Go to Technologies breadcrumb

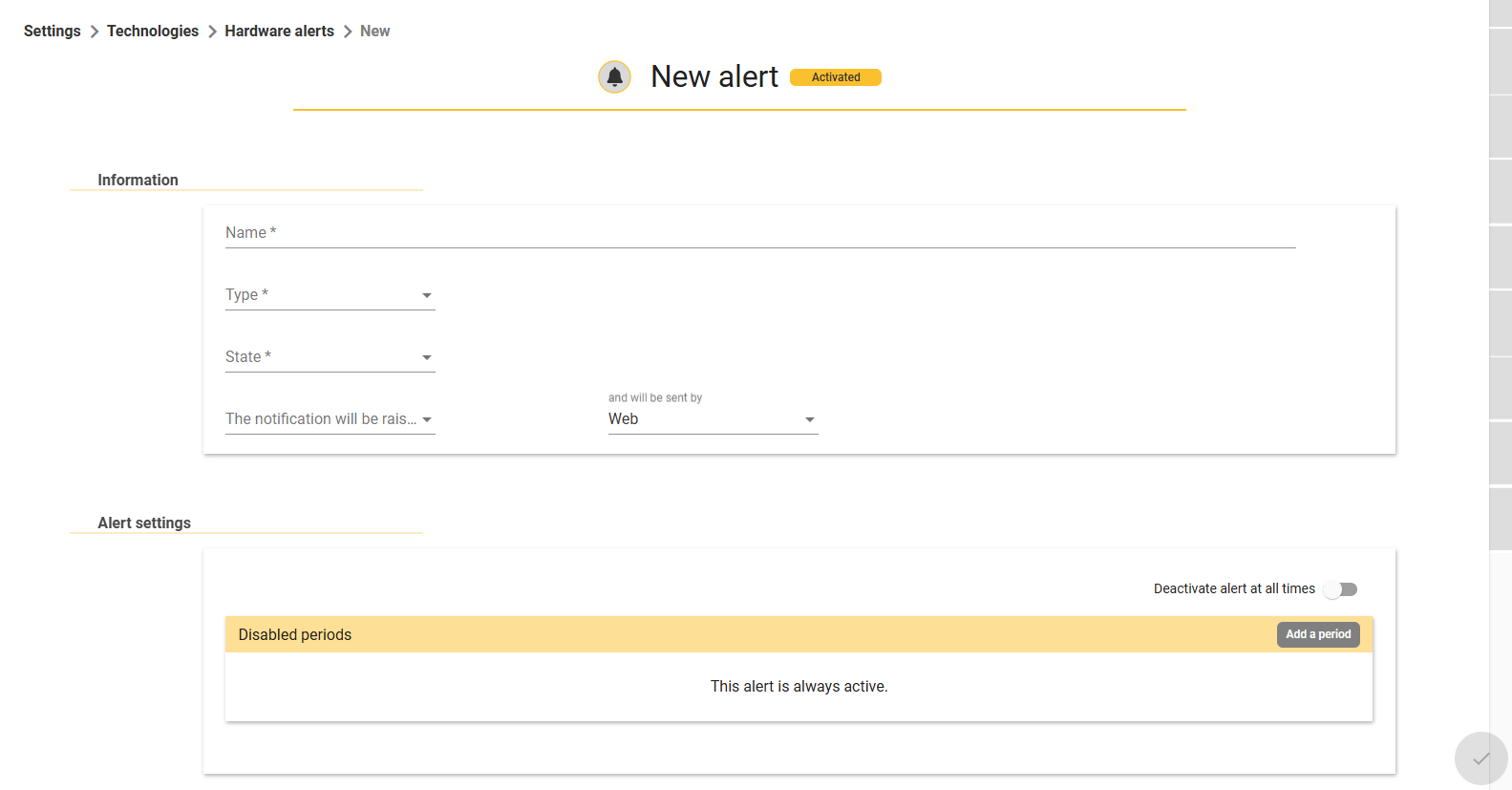[153, 32]
